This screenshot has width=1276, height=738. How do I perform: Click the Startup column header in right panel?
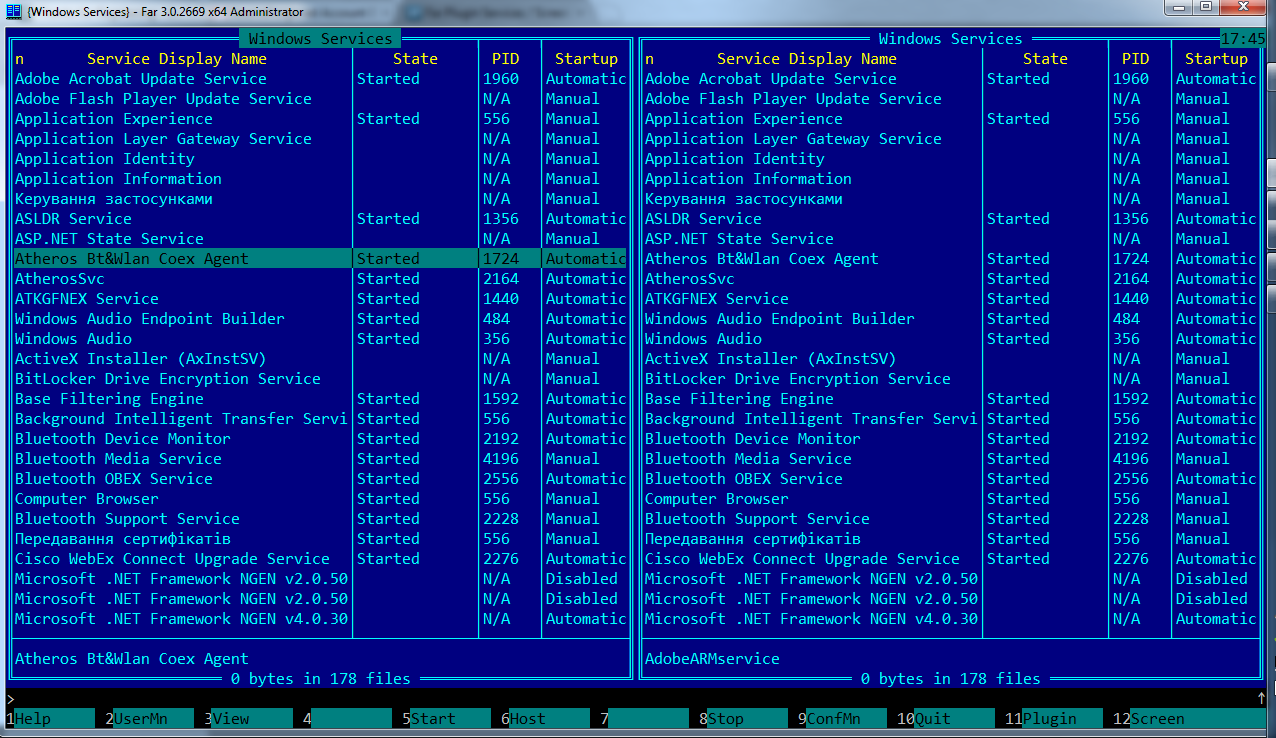click(x=1215, y=59)
